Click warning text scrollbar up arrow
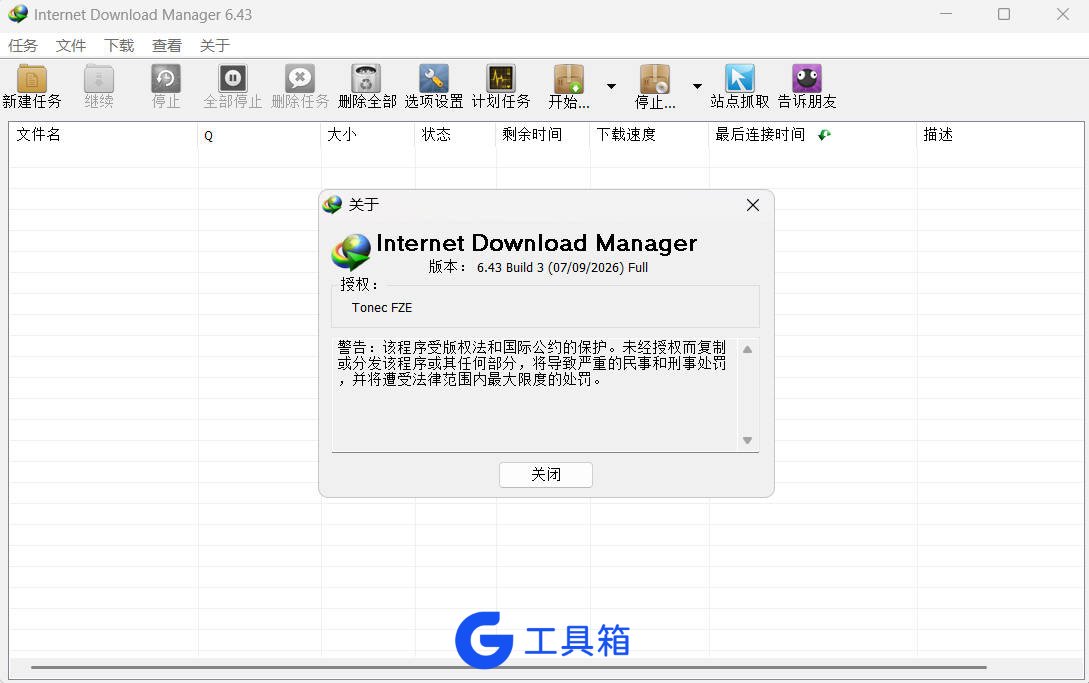Viewport: 1089px width, 683px height. tap(747, 349)
